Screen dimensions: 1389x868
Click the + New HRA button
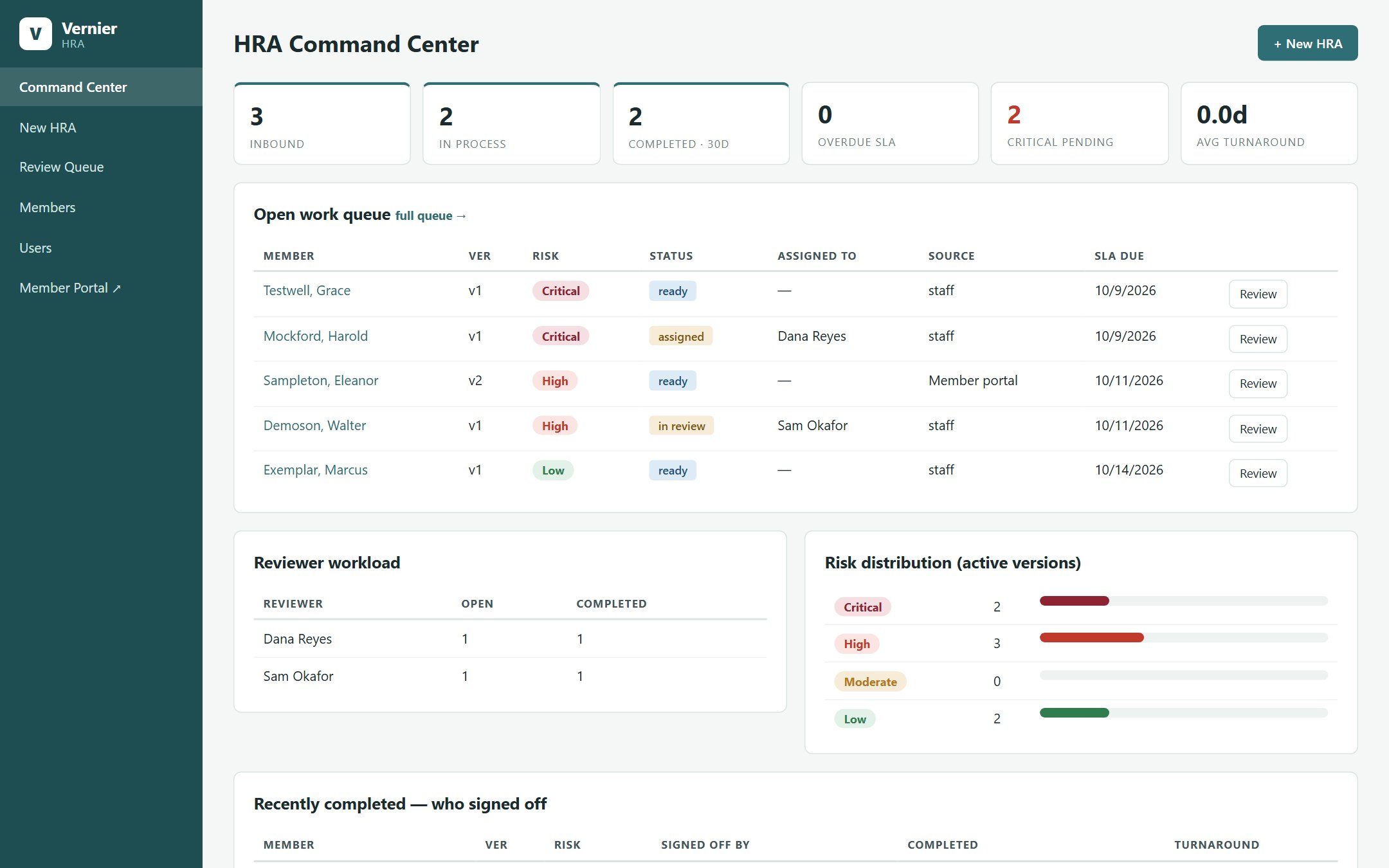click(1307, 43)
